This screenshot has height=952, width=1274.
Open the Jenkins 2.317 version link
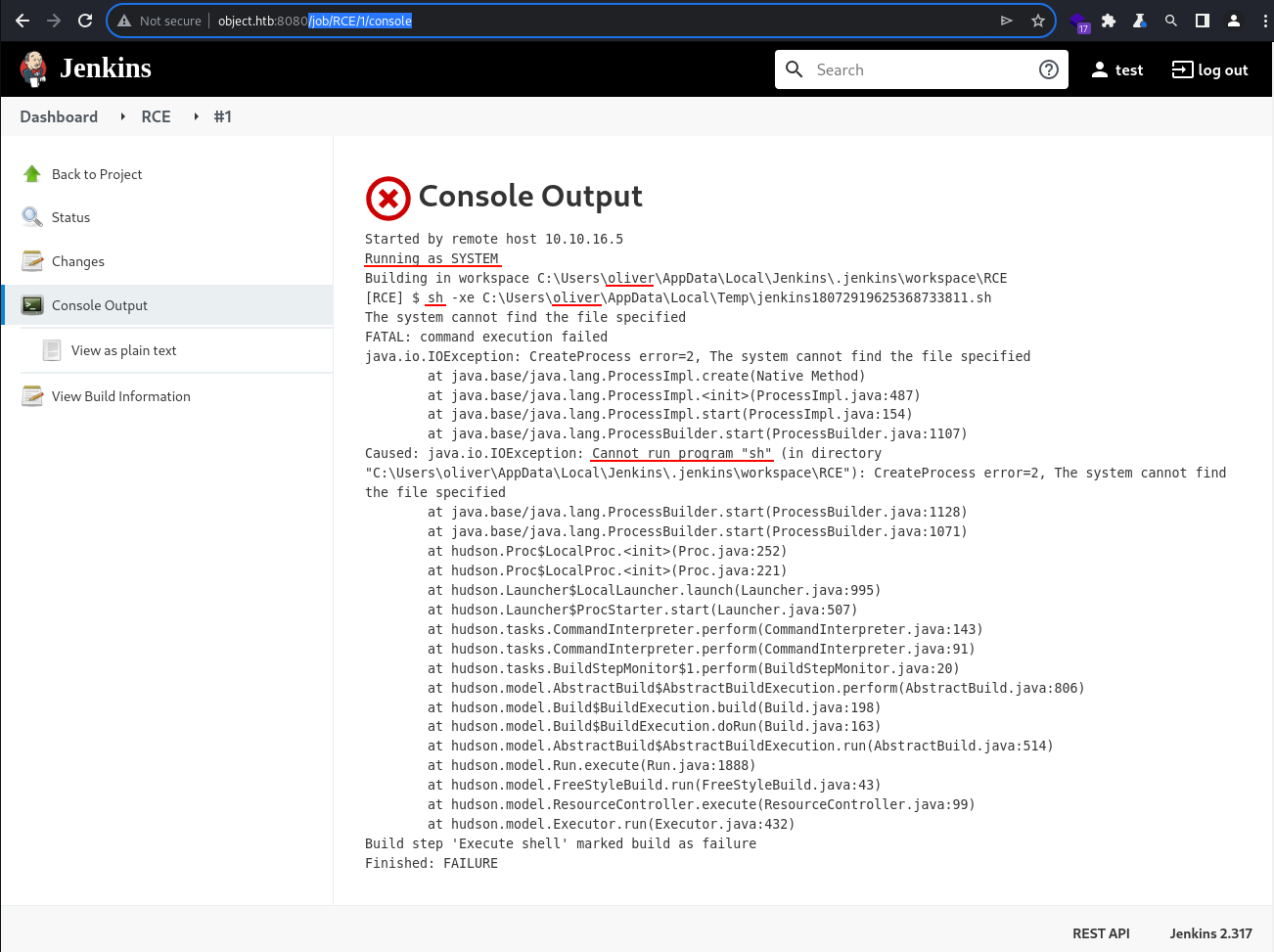point(1211,933)
